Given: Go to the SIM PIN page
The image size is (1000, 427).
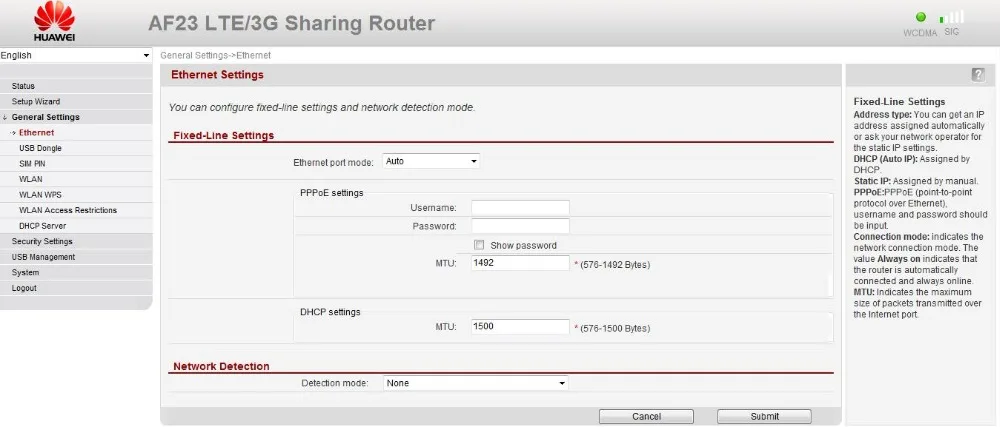Looking at the screenshot, I should click(x=32, y=164).
